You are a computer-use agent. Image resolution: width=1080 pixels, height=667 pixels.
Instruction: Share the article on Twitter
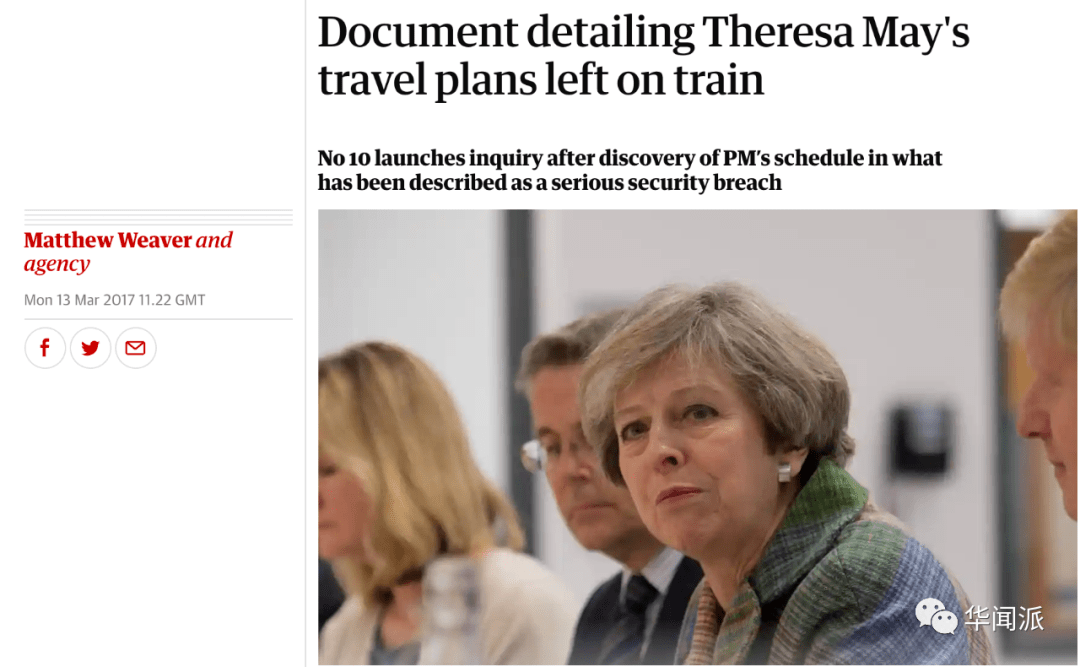tap(90, 348)
